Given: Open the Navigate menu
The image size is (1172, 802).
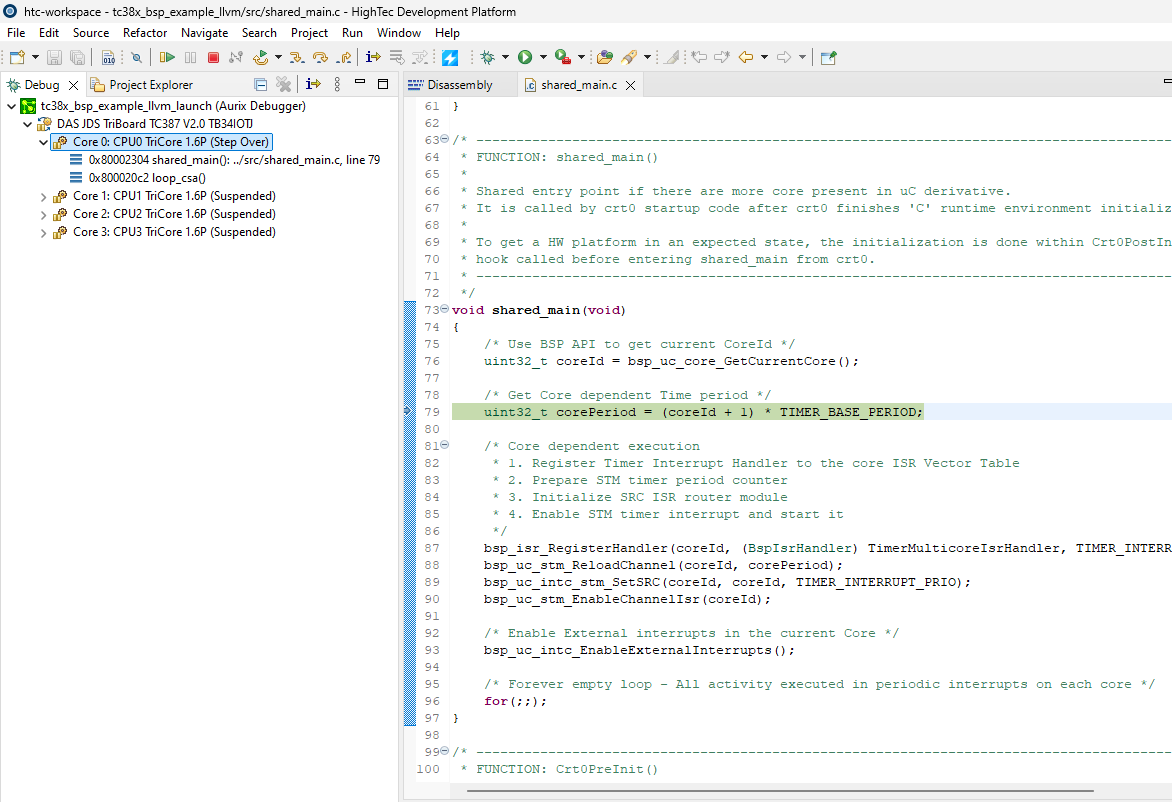Looking at the screenshot, I should (204, 33).
